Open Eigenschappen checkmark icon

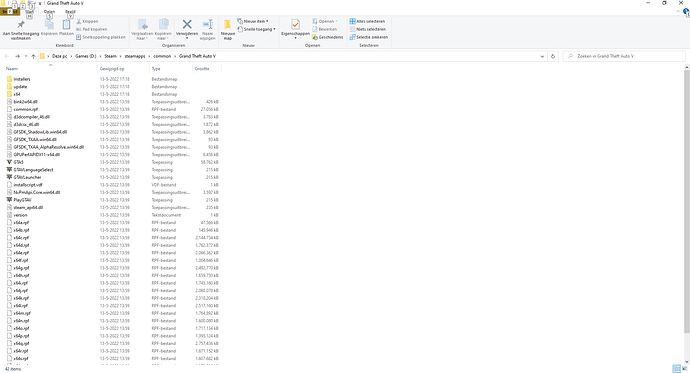click(x=295, y=25)
